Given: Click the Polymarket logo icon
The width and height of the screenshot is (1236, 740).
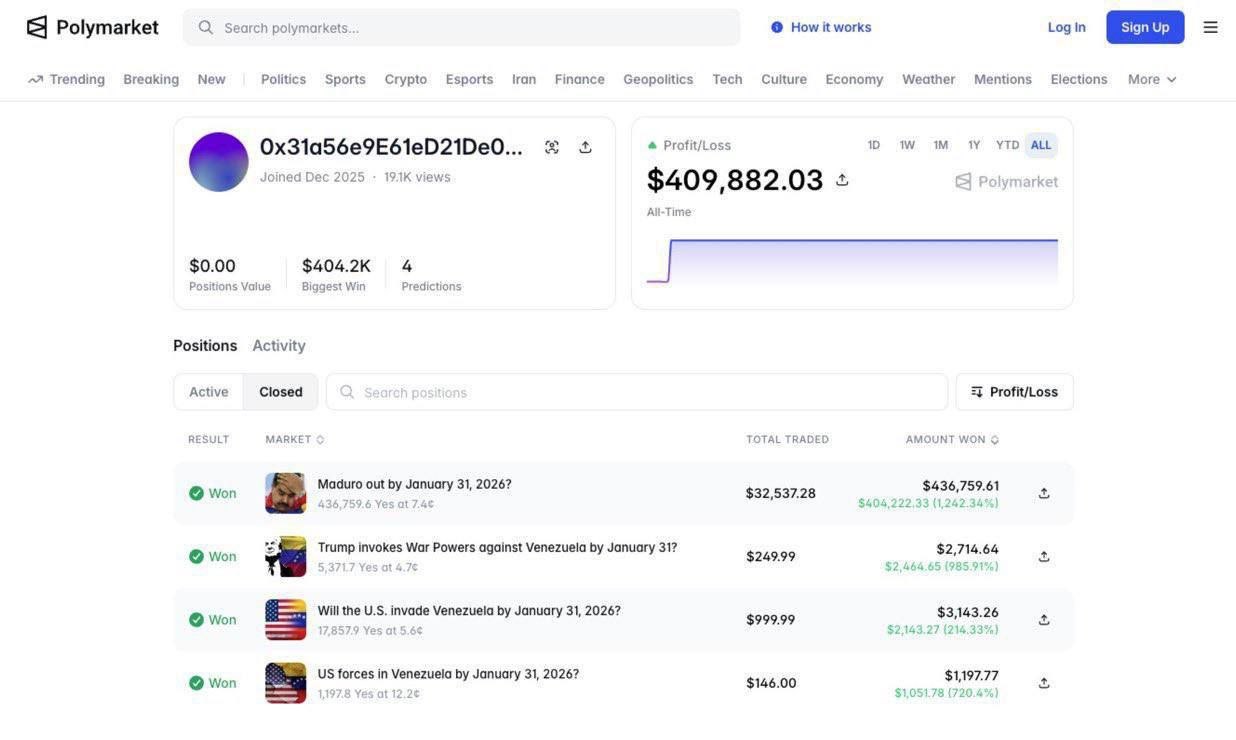Looking at the screenshot, I should click(x=37, y=27).
